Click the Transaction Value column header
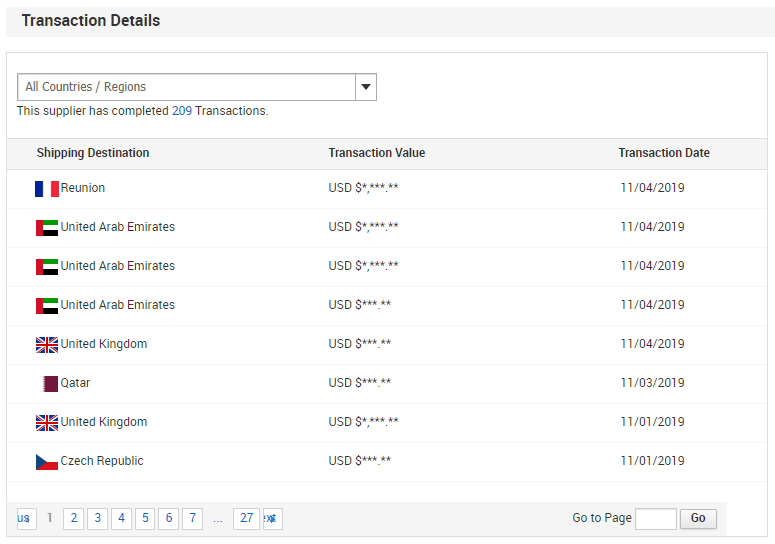The image size is (775, 544). point(377,153)
